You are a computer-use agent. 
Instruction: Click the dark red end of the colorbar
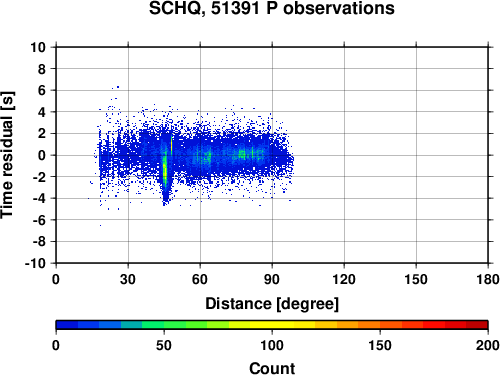pyautogui.click(x=477, y=325)
